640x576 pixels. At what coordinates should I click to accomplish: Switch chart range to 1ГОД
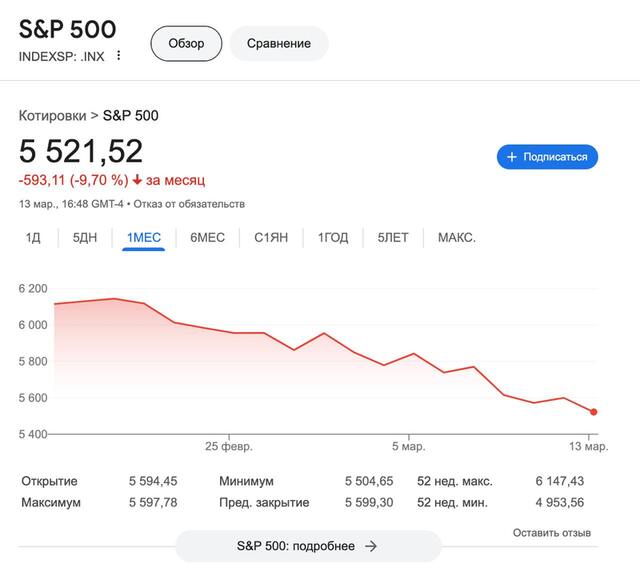(x=333, y=238)
